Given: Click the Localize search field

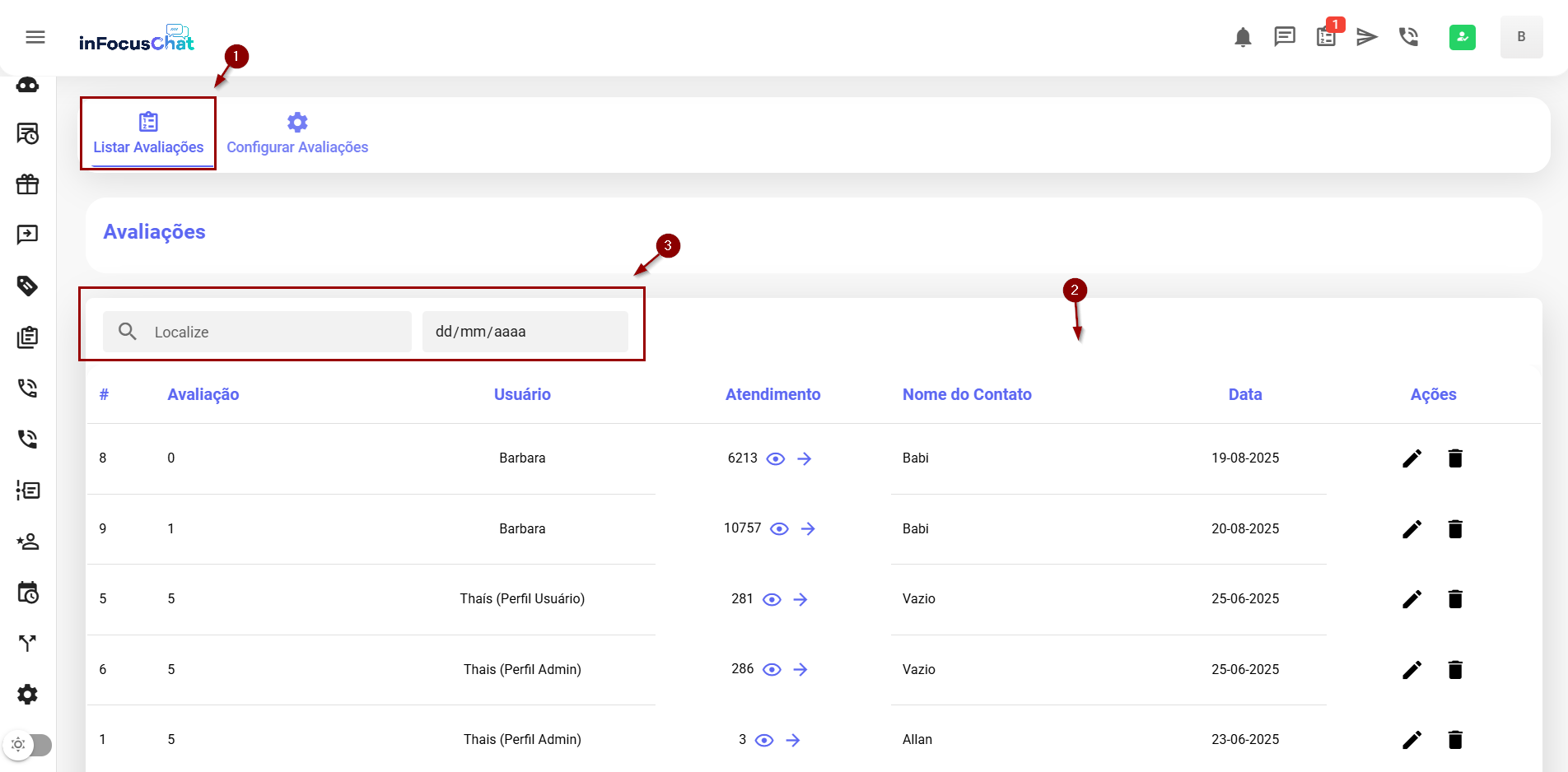Looking at the screenshot, I should (272, 332).
